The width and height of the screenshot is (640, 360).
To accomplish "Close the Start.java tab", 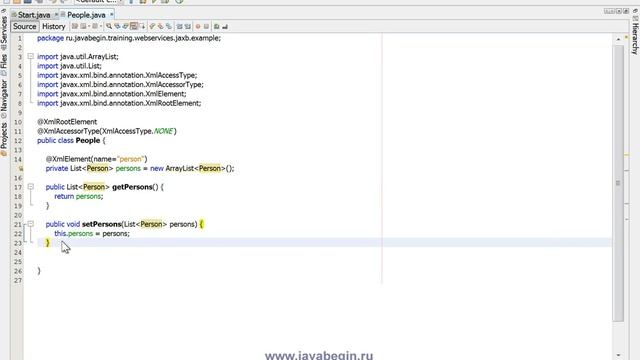I will (56, 15).
